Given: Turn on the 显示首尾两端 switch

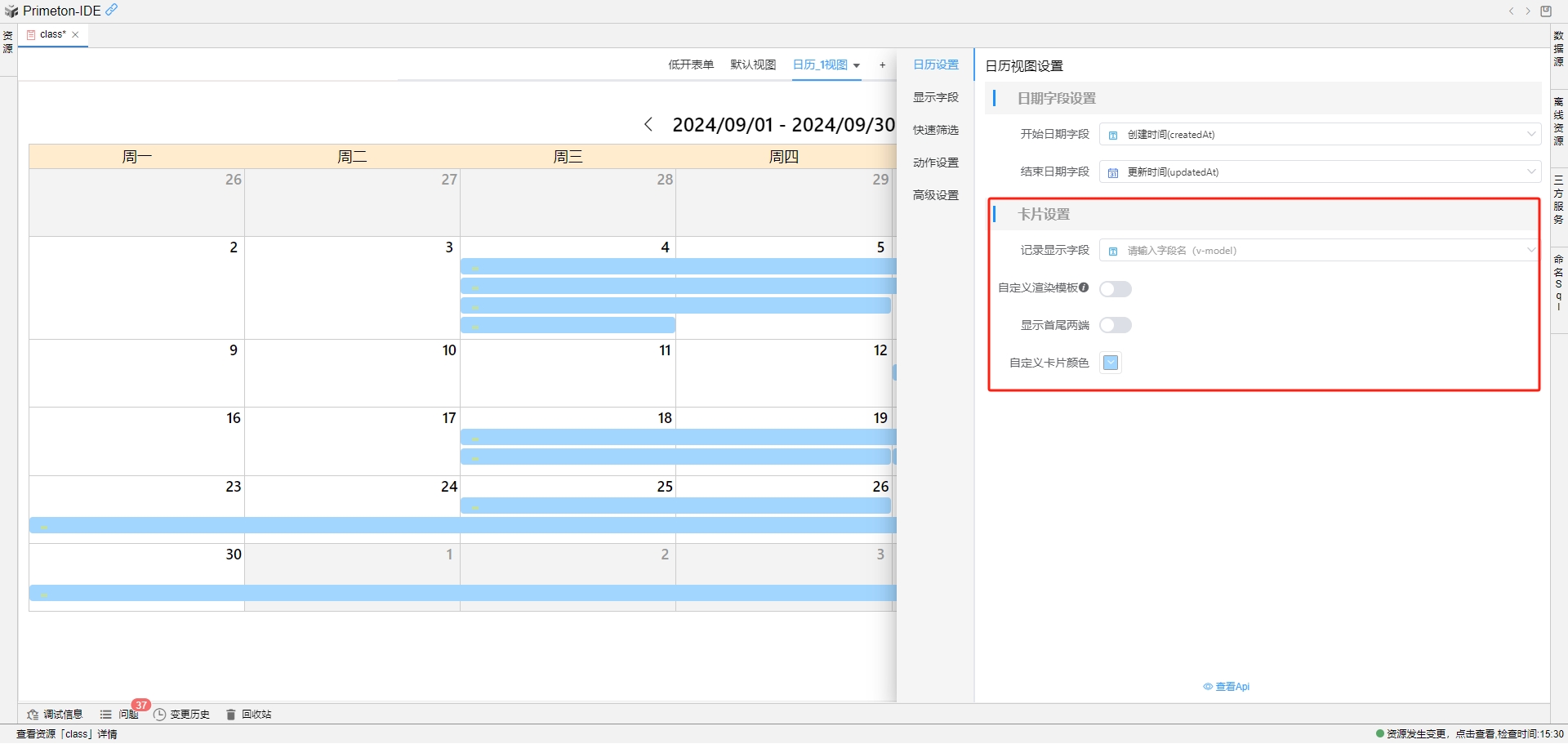Looking at the screenshot, I should coord(1115,325).
